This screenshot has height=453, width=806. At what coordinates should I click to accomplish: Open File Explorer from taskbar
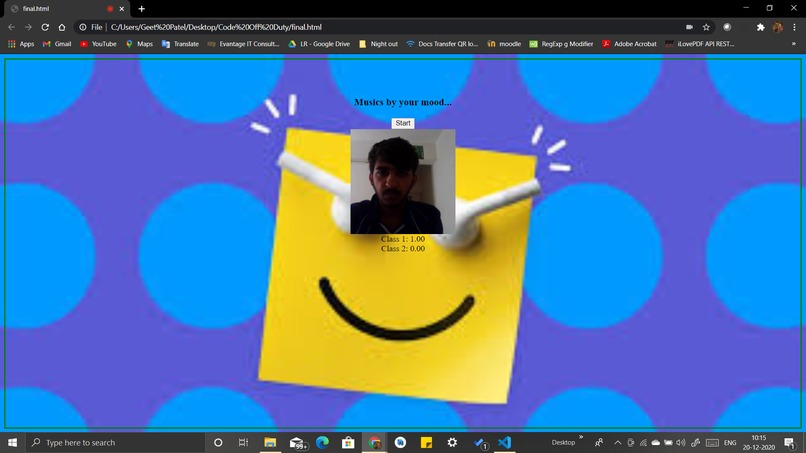point(270,443)
